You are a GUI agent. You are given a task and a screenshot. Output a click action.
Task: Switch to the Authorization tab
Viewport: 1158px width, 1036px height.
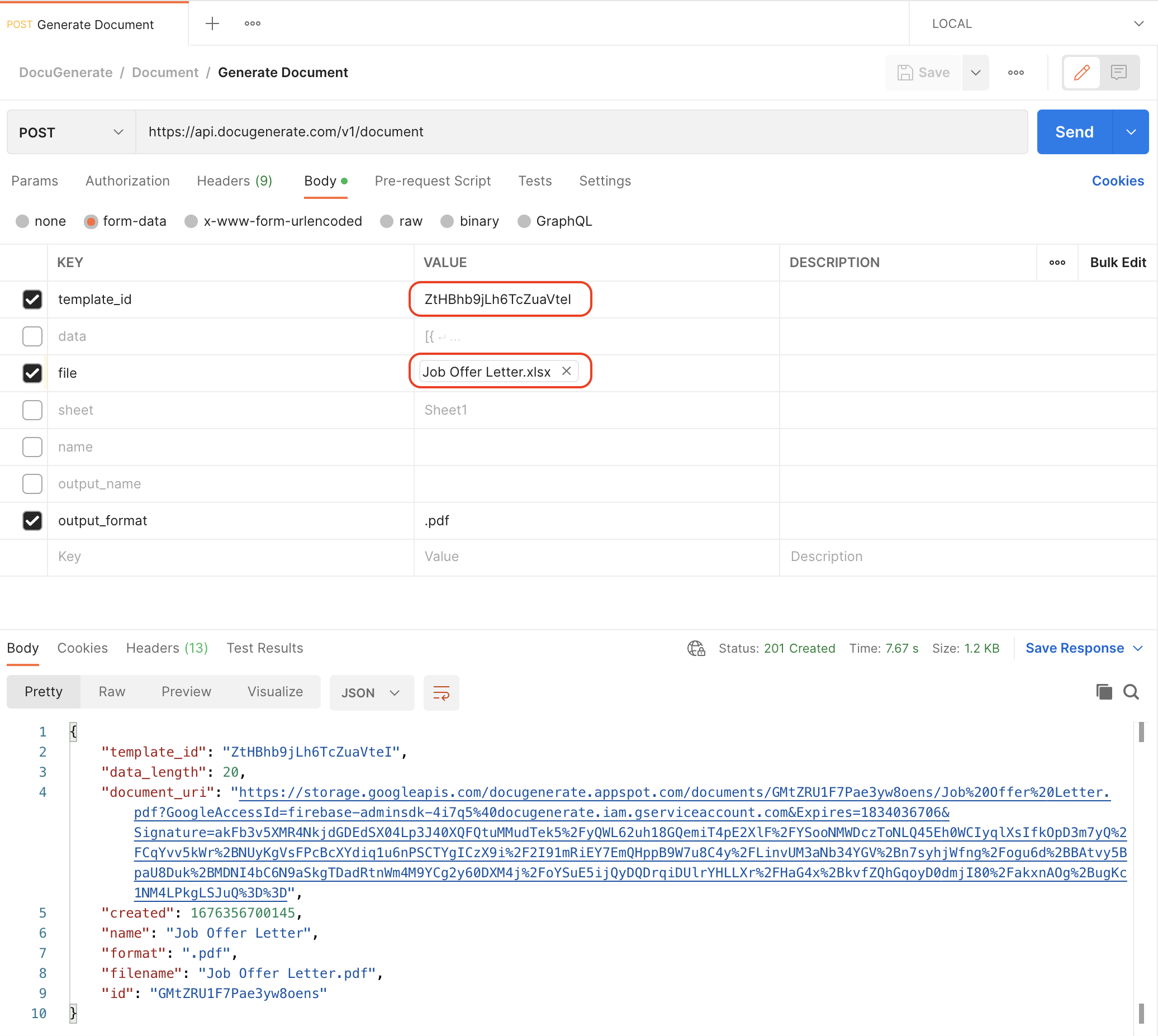point(127,181)
